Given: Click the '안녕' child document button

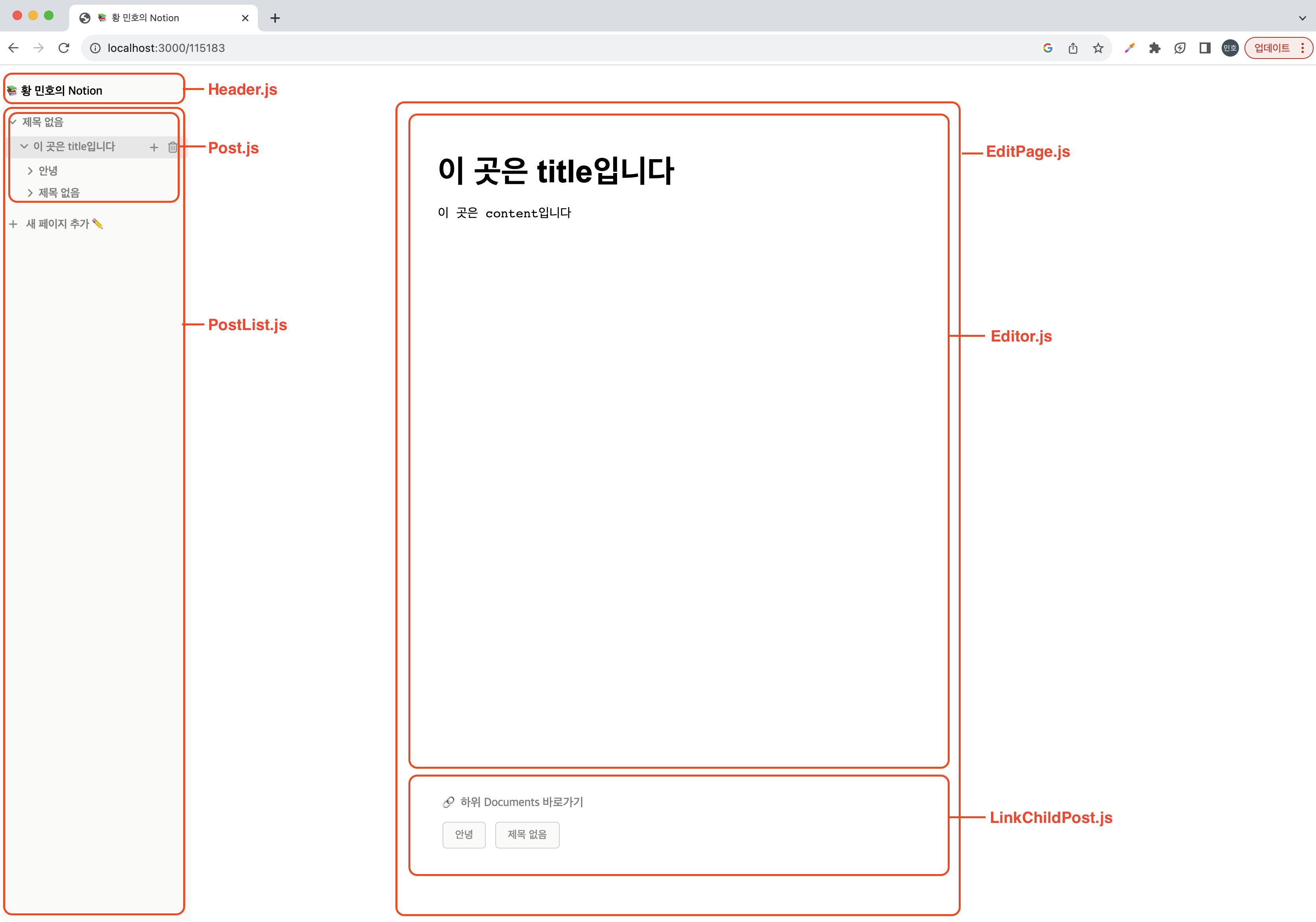Looking at the screenshot, I should coord(464,834).
